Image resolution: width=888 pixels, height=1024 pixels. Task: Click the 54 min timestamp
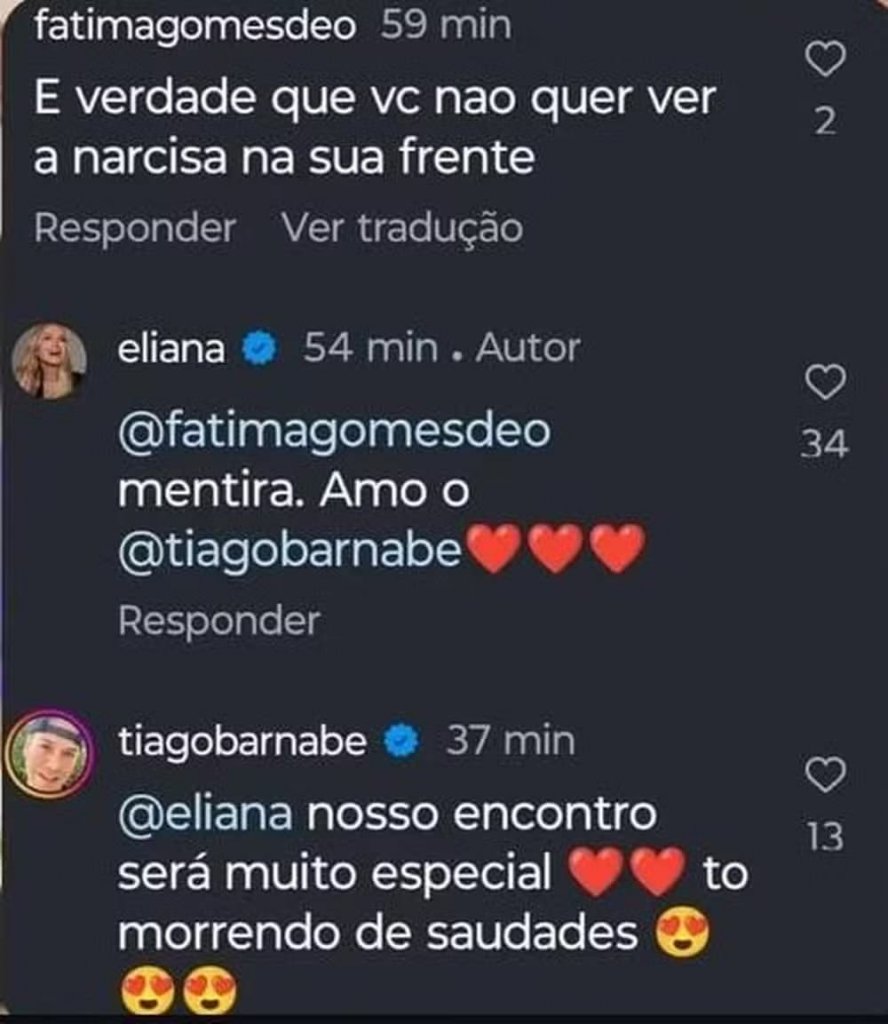(371, 349)
